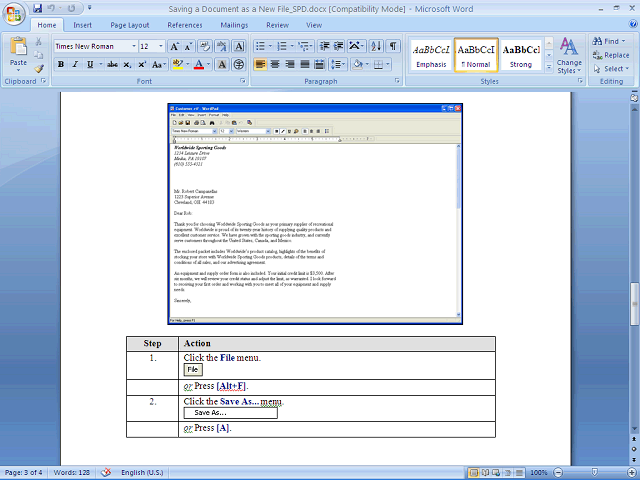The width and height of the screenshot is (640, 480).
Task: Click the Copy icon in Clipboard group
Action: [x=38, y=55]
